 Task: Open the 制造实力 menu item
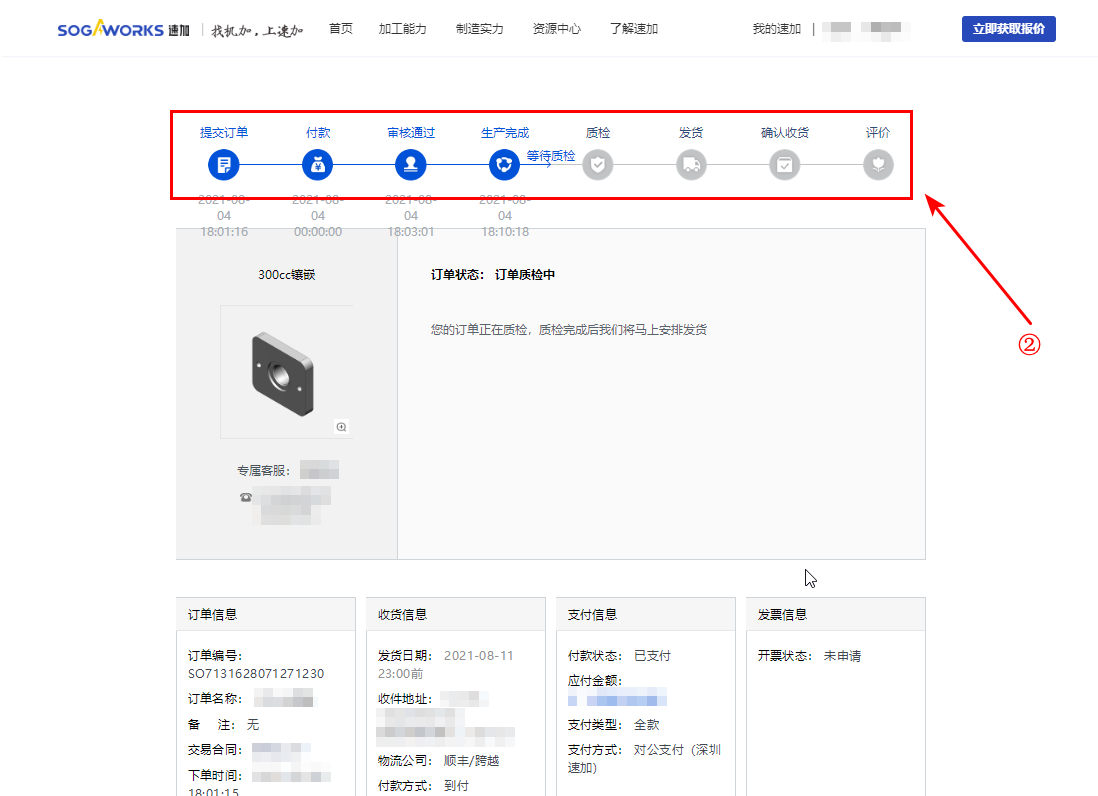(479, 29)
